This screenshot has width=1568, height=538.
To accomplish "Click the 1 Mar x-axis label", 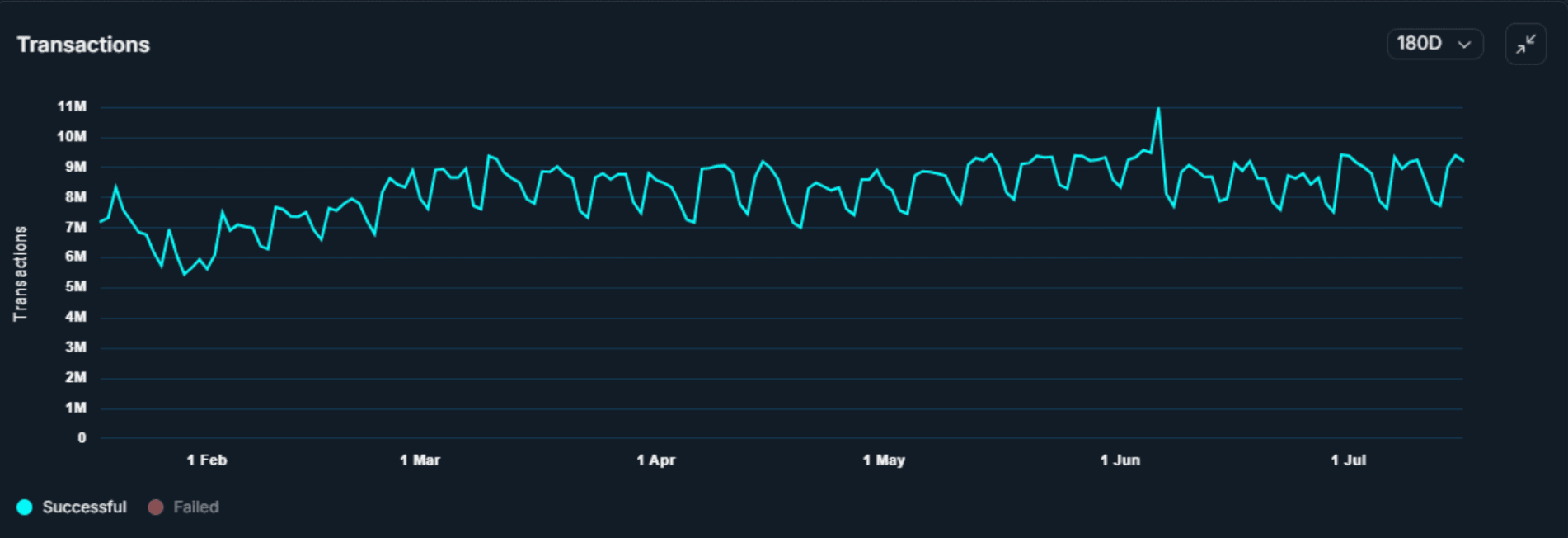I will tap(420, 460).
